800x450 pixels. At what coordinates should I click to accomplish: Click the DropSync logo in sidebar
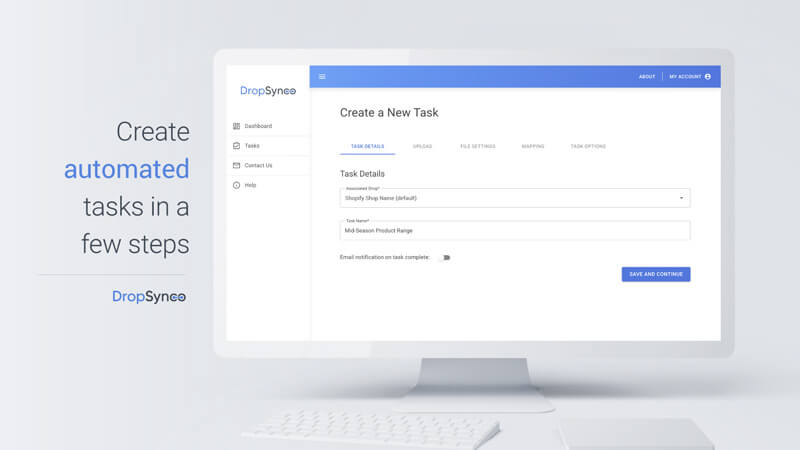(268, 91)
